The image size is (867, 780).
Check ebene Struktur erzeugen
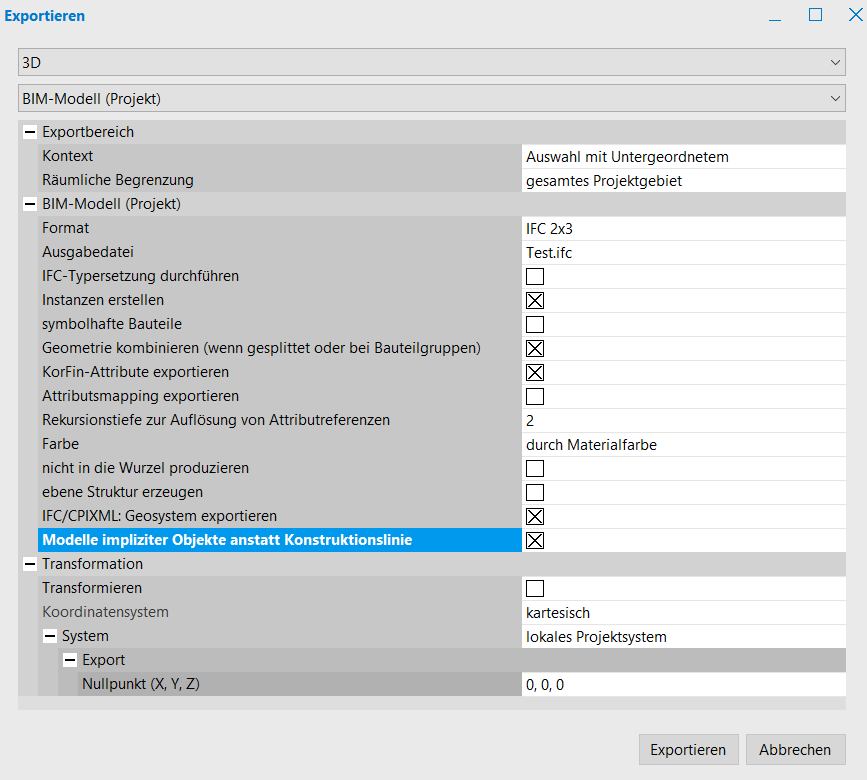click(535, 492)
